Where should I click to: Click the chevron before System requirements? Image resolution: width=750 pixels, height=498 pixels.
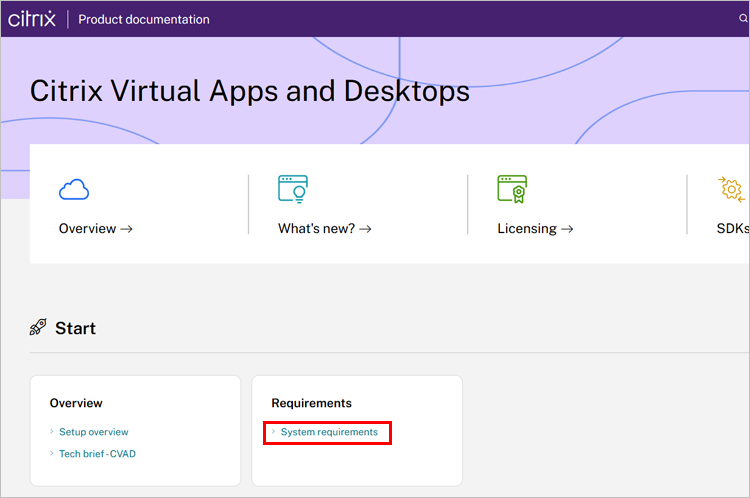click(274, 432)
